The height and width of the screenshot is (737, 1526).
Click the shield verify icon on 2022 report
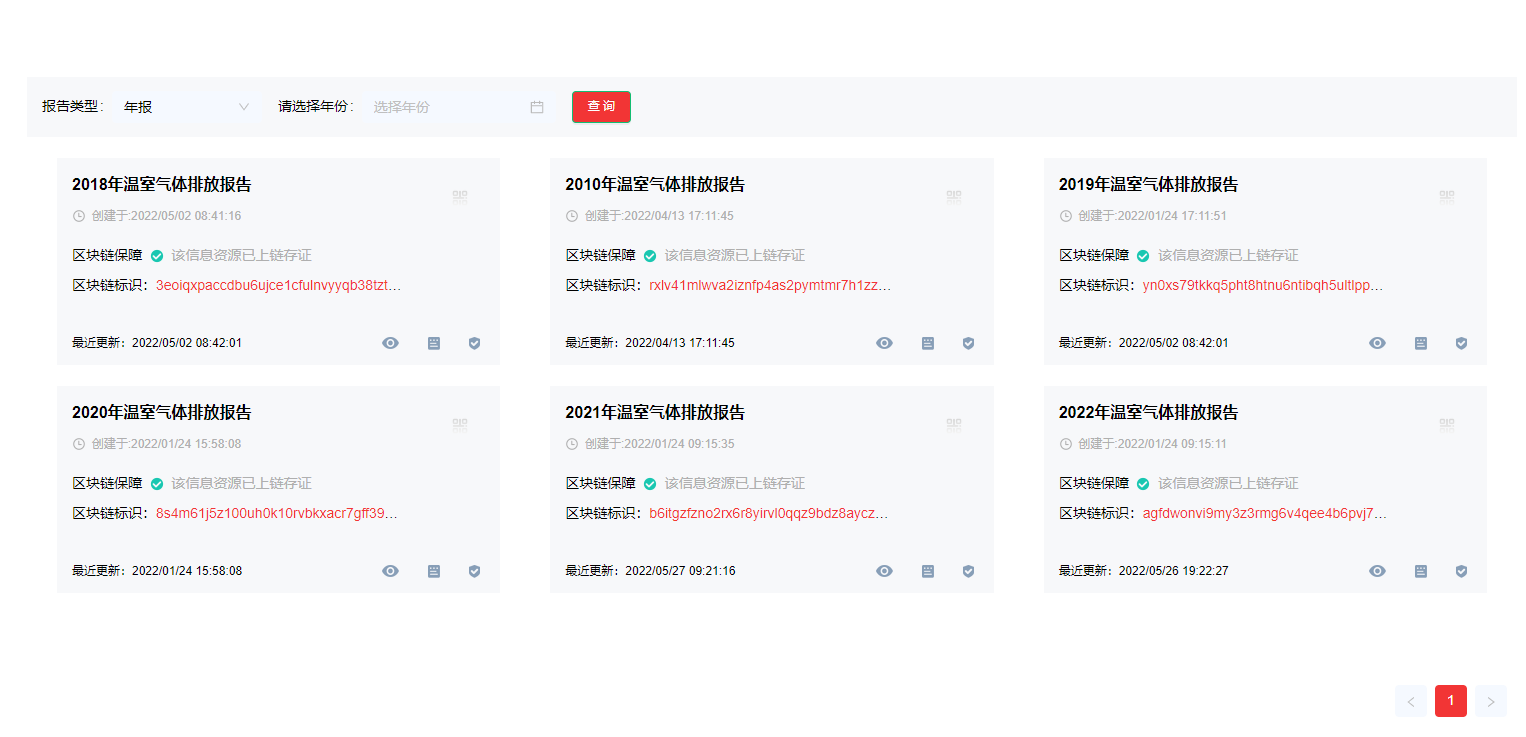[1461, 571]
